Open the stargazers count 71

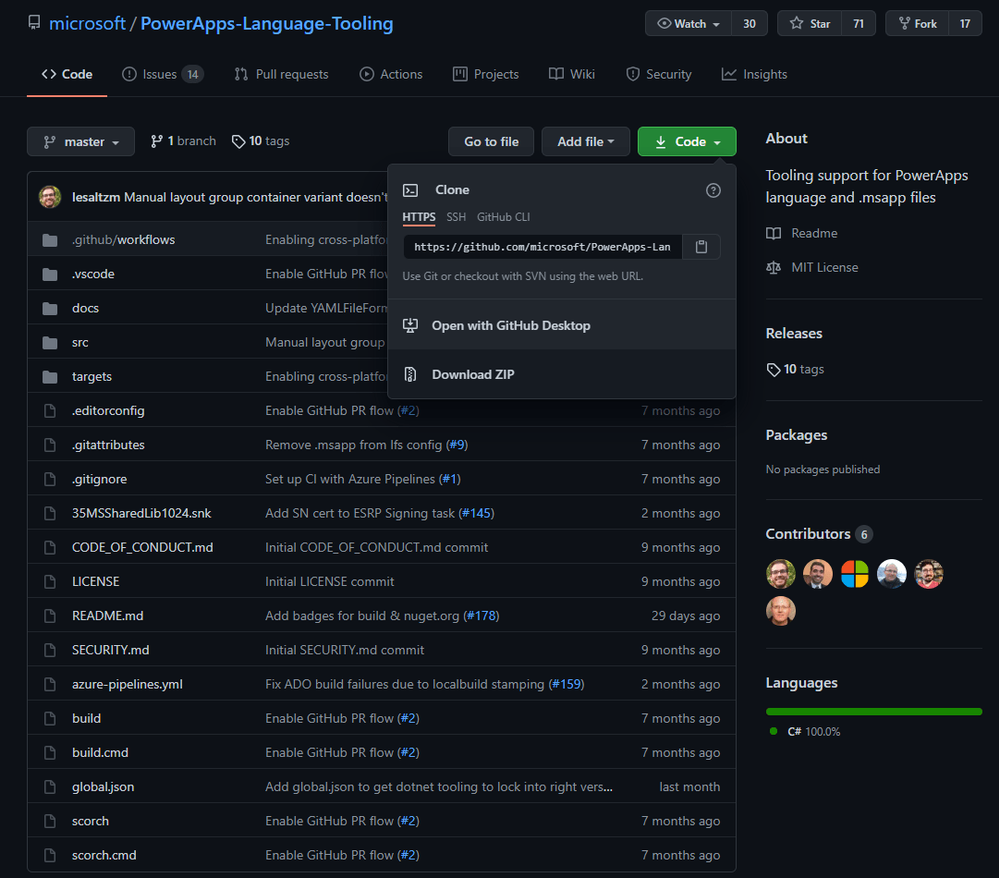point(859,24)
